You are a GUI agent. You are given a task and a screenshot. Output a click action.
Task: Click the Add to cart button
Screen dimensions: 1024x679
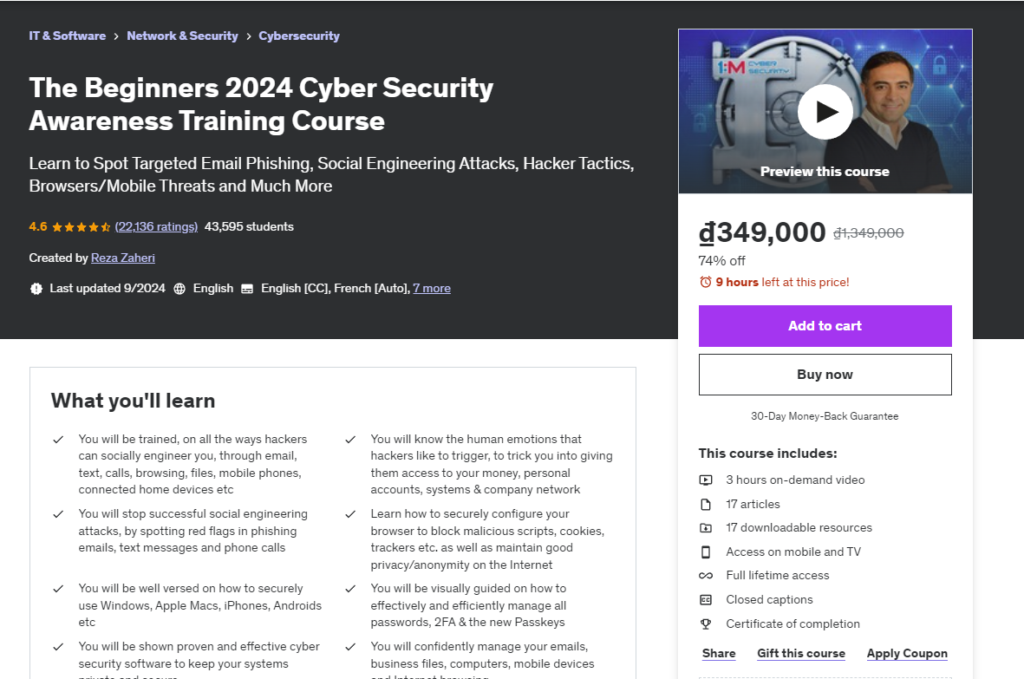click(824, 326)
